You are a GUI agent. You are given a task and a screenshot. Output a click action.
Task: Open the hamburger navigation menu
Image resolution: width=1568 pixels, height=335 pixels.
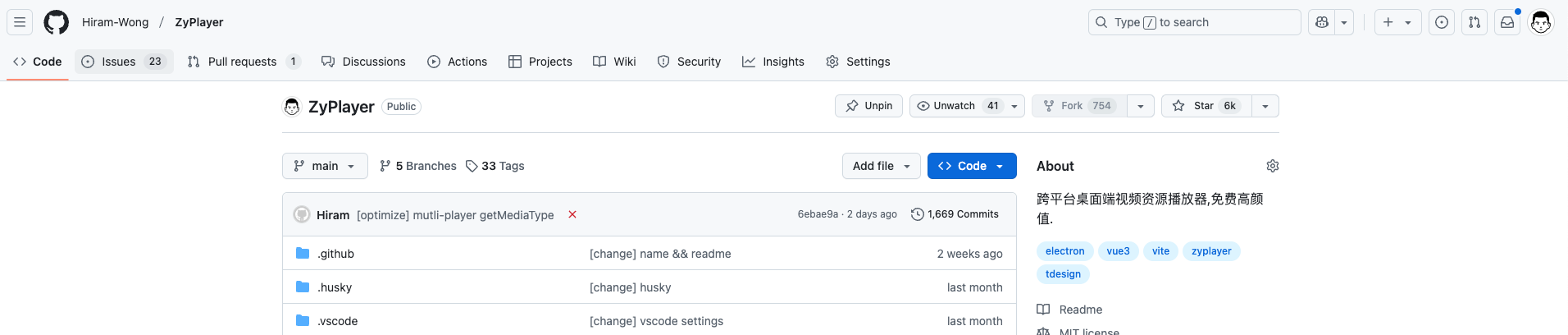coord(20,22)
